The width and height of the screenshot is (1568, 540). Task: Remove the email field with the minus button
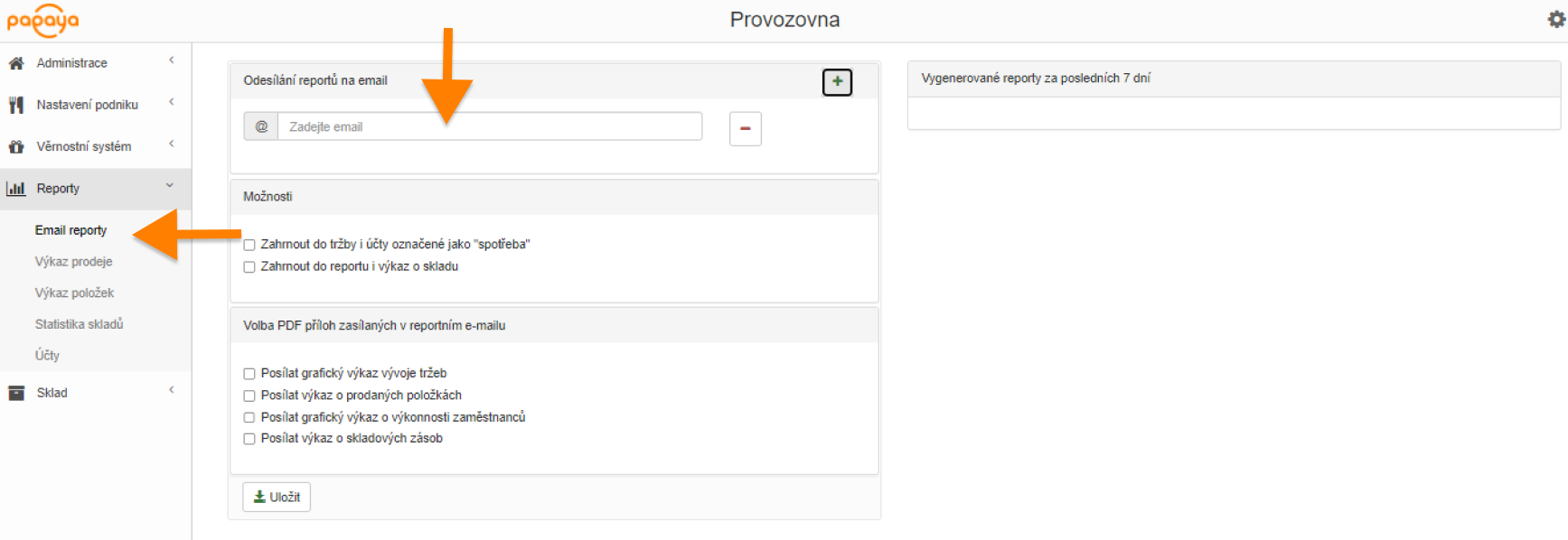[x=745, y=128]
